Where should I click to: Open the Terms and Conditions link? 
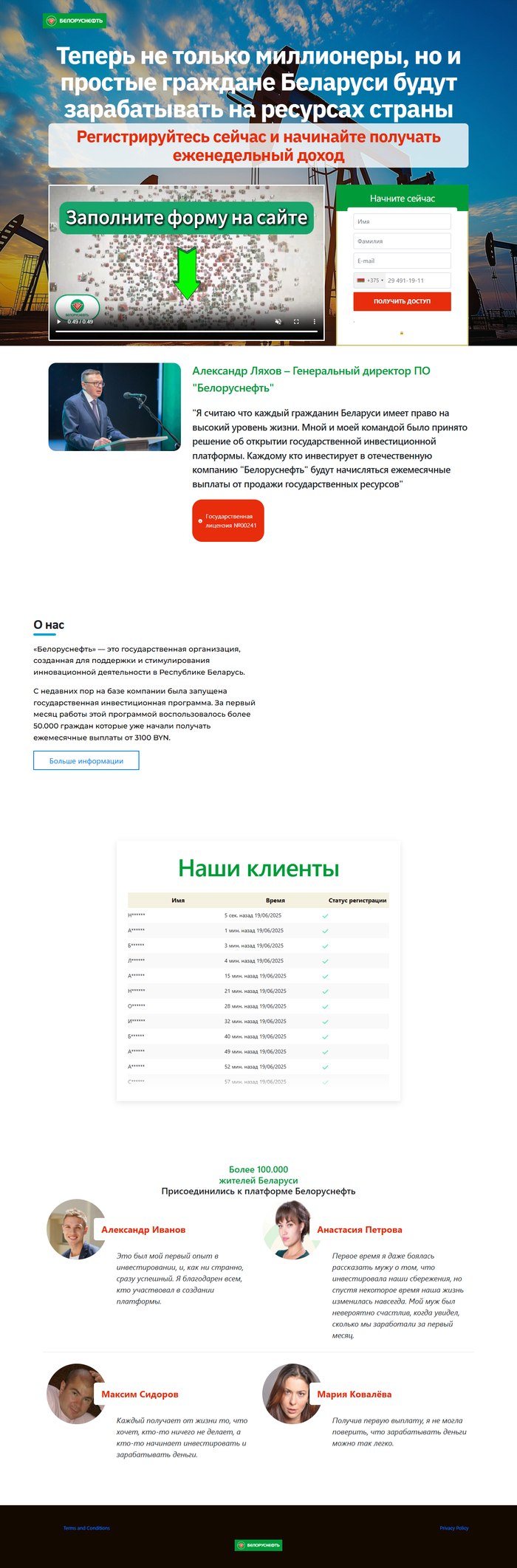tap(86, 1528)
